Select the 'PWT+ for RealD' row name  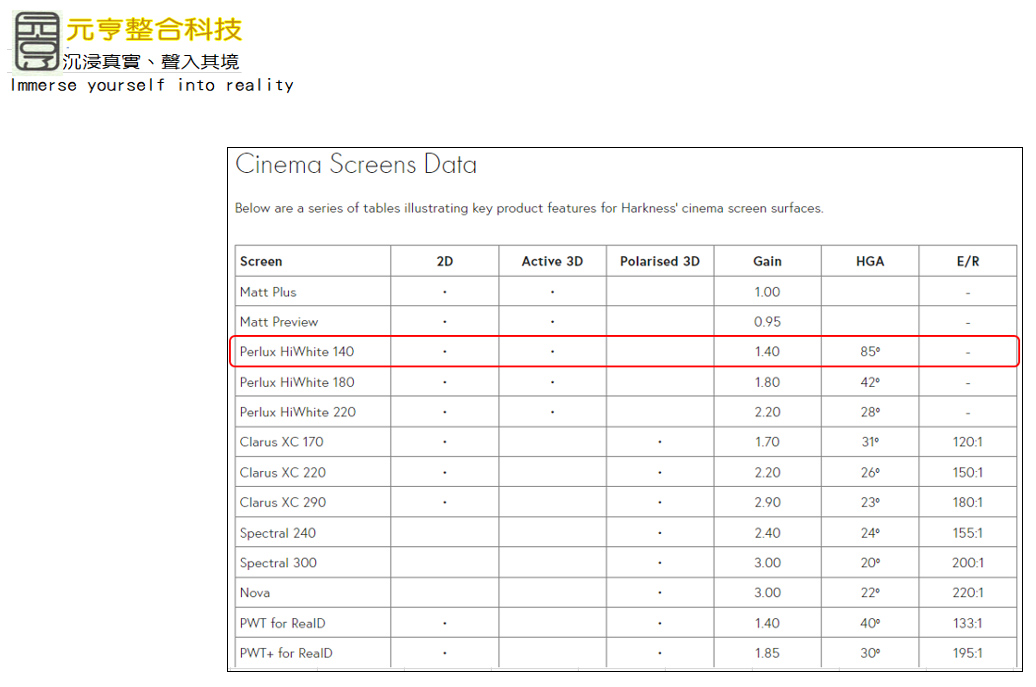pos(286,653)
